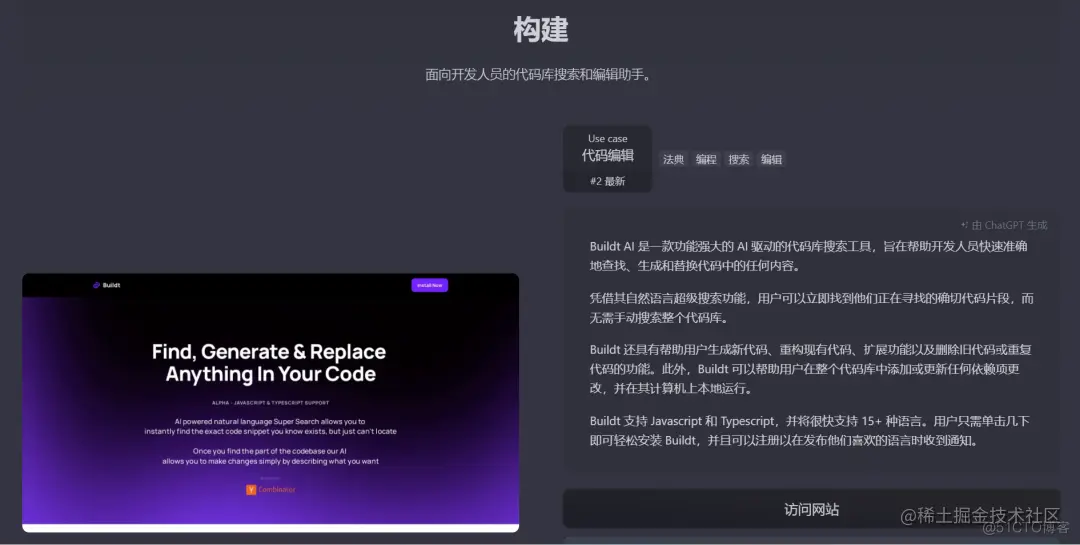Click the 访问网站 button
The height and width of the screenshot is (545, 1080).
point(811,509)
